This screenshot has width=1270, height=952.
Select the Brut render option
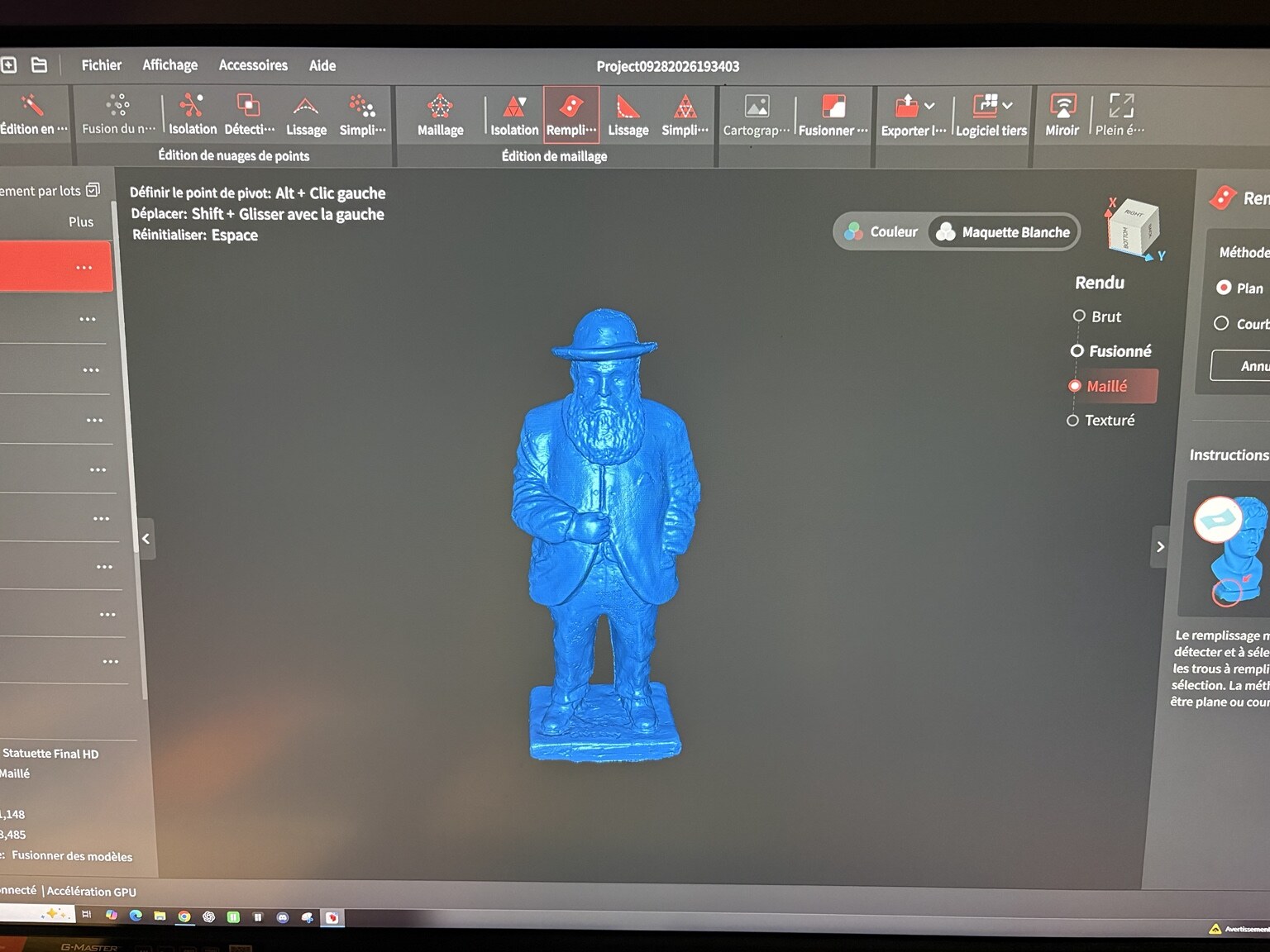(x=1096, y=317)
